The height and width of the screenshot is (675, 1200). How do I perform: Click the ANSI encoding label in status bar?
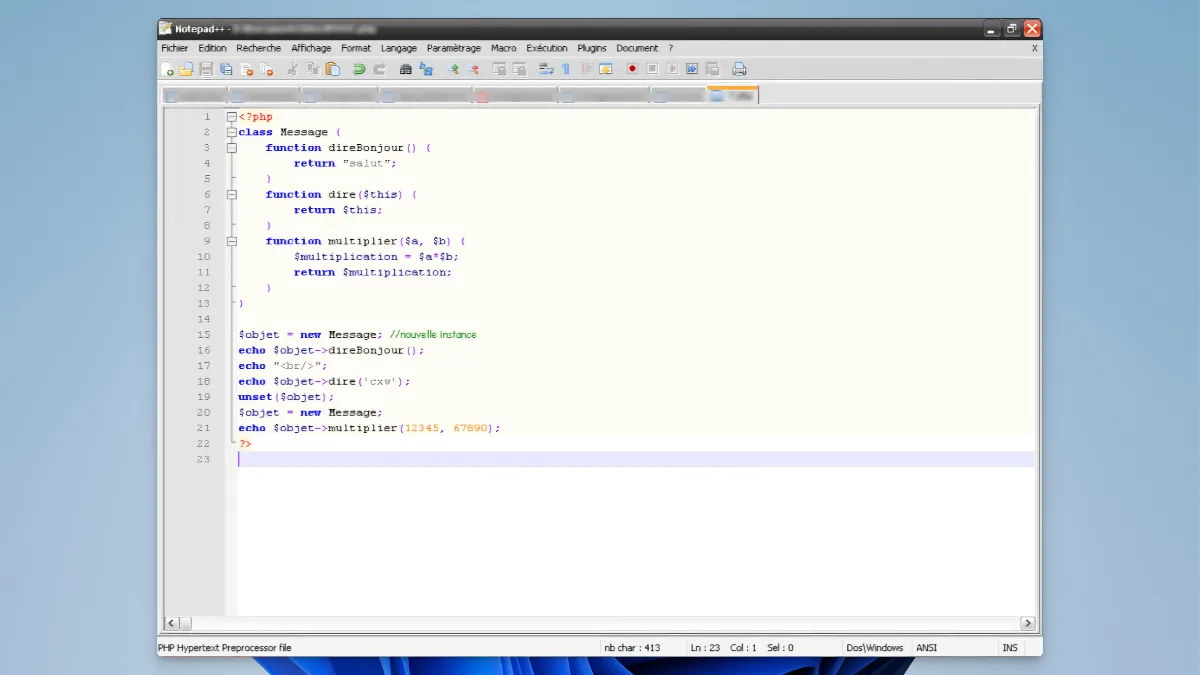pos(927,648)
